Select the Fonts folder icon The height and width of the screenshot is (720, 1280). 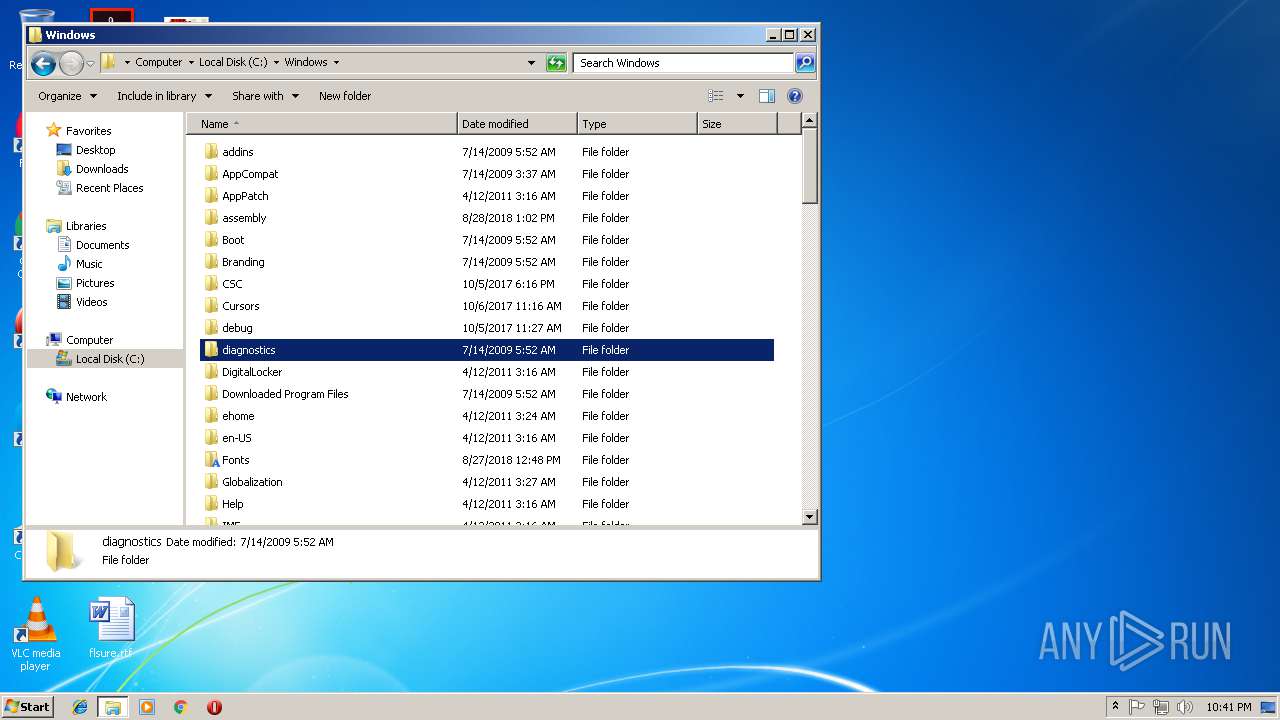tap(211, 460)
